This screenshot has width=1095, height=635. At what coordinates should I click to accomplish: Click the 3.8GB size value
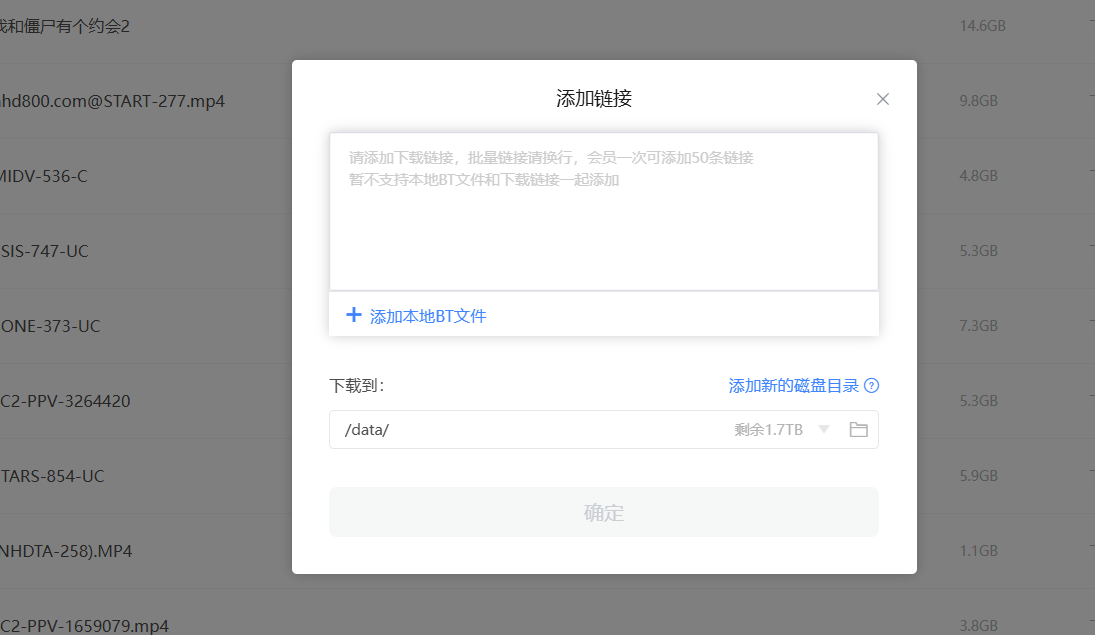tap(978, 625)
